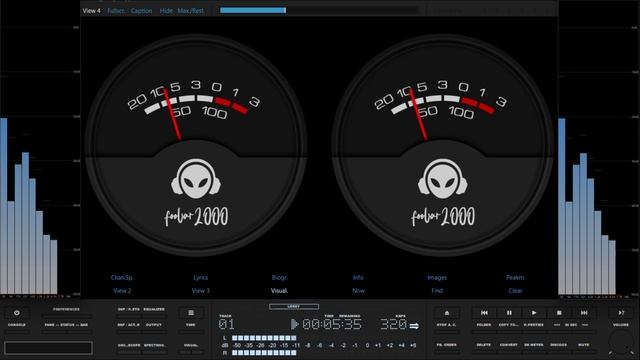The width and height of the screenshot is (640, 360).
Task: Click the right spectrum bar visualizer
Action: (x=588, y=206)
